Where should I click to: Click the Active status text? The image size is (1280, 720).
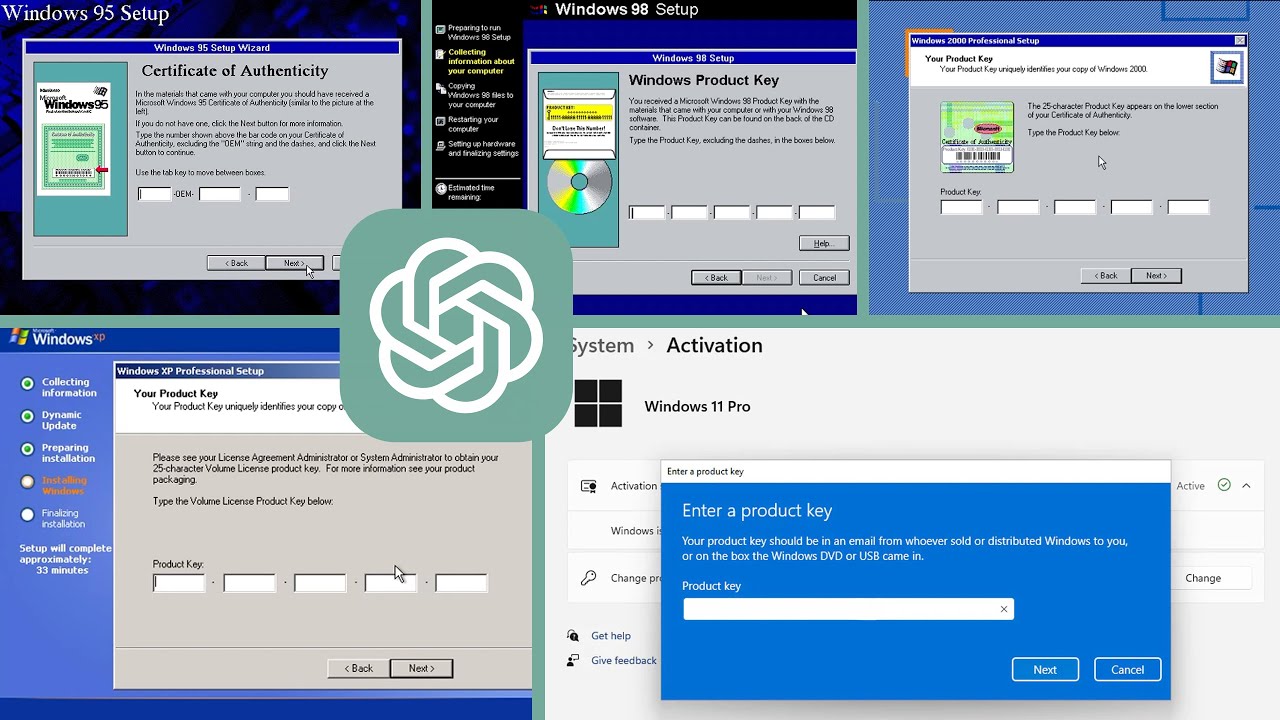(1190, 486)
